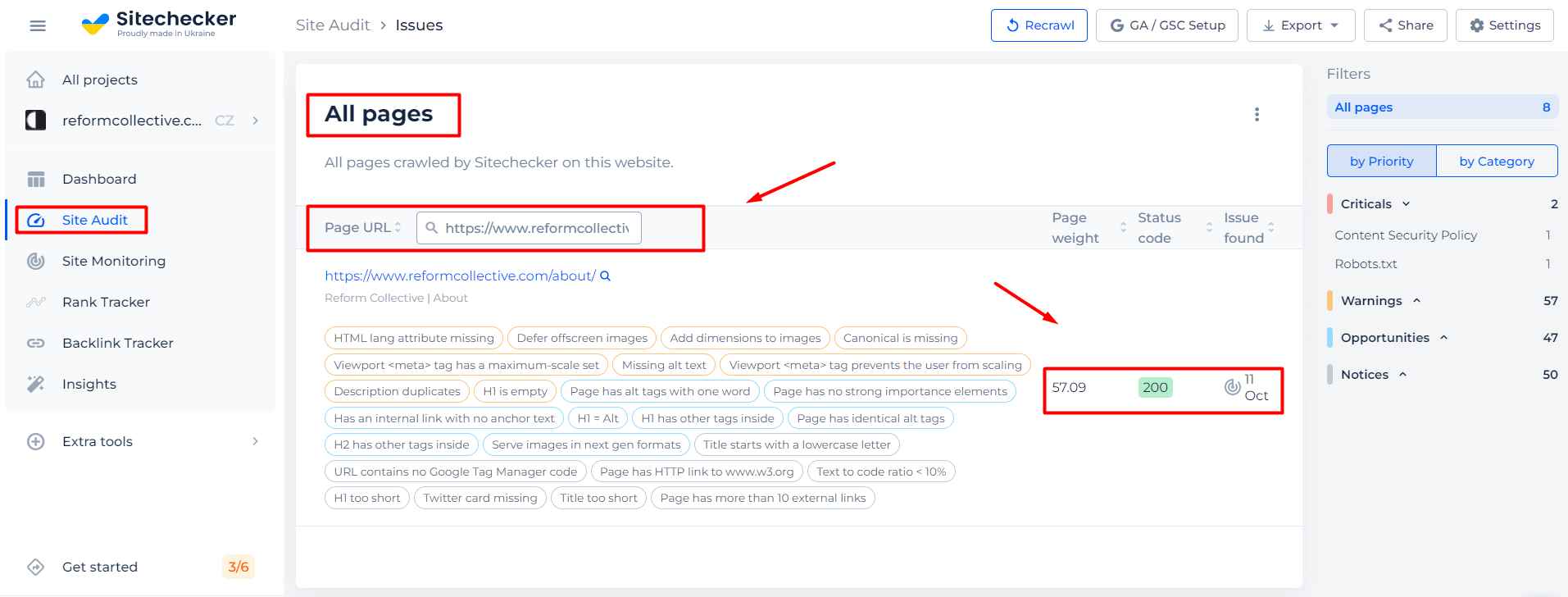Click the Site Monitoring radar icon
This screenshot has width=1568, height=597.
pyautogui.click(x=36, y=261)
